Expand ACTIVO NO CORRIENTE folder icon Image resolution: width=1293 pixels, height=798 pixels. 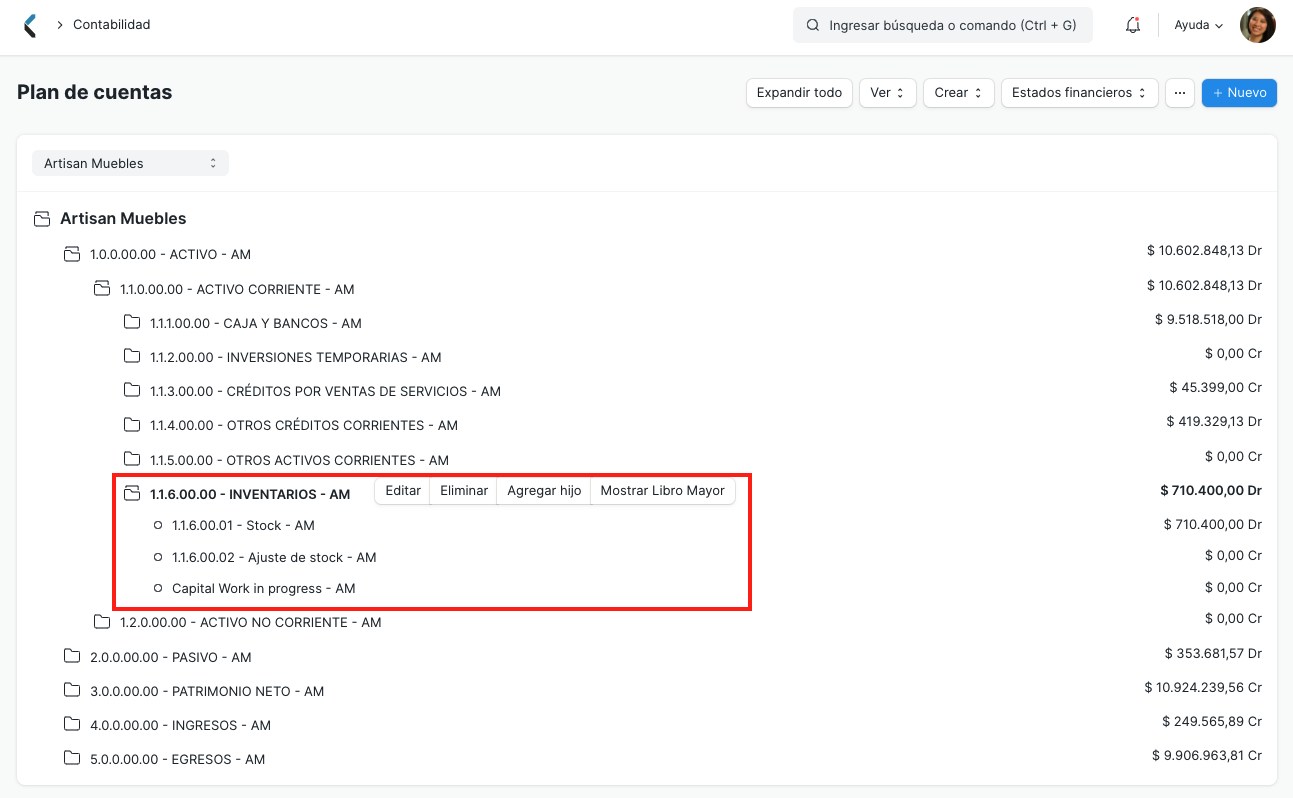102,622
